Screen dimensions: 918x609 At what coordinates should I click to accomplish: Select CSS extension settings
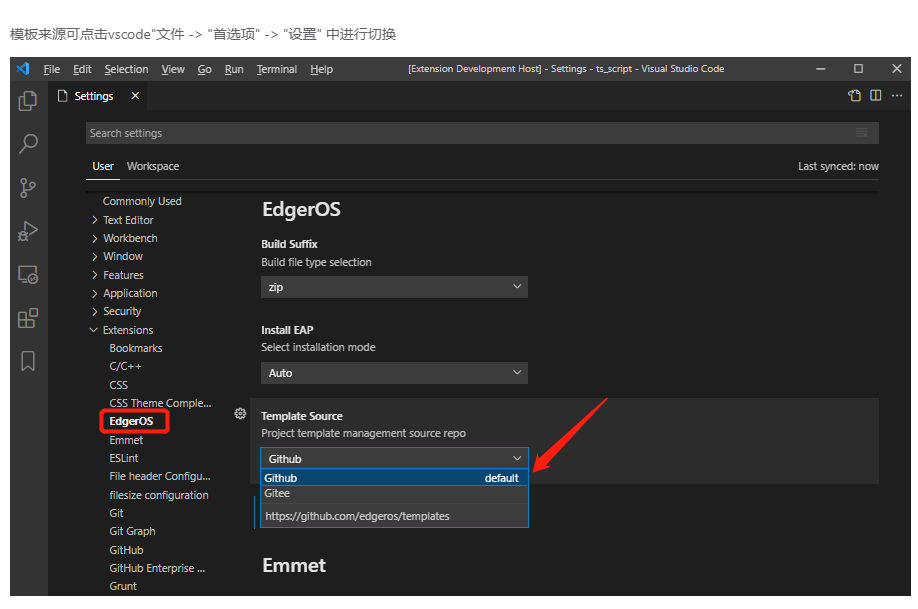tap(118, 385)
